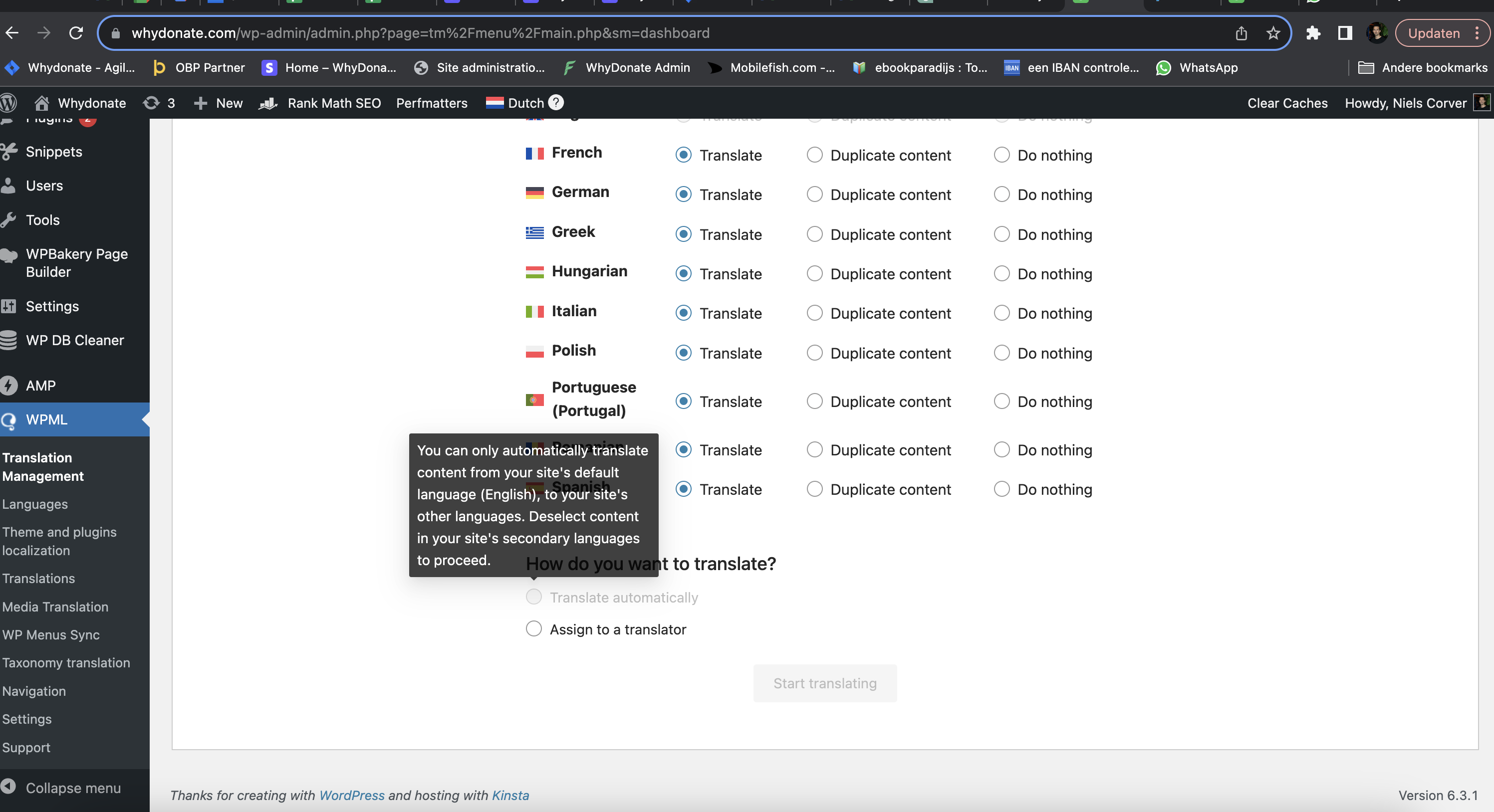Open the share icon in the address bar

click(x=1241, y=33)
